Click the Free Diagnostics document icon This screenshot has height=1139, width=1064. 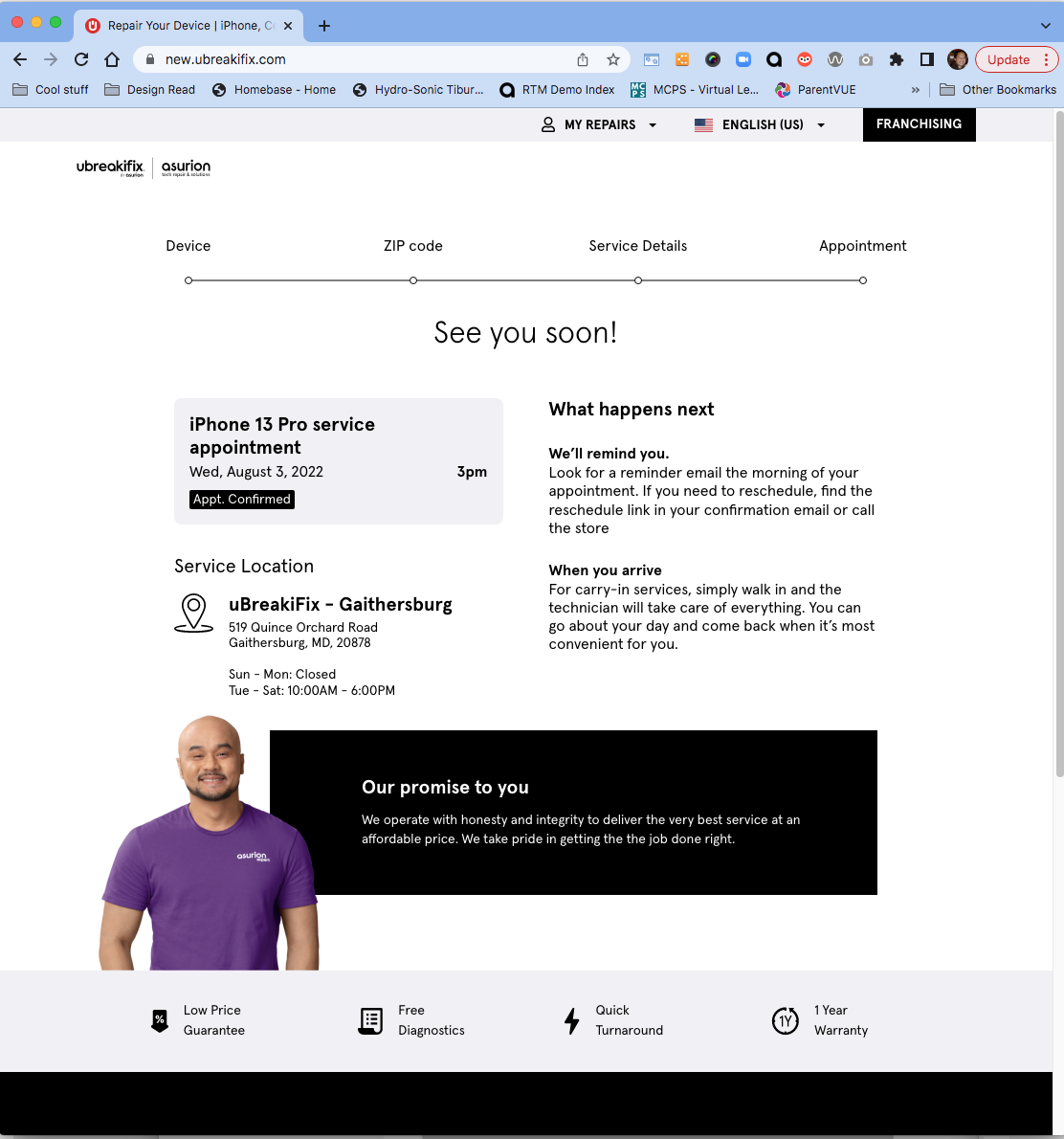coord(370,1020)
